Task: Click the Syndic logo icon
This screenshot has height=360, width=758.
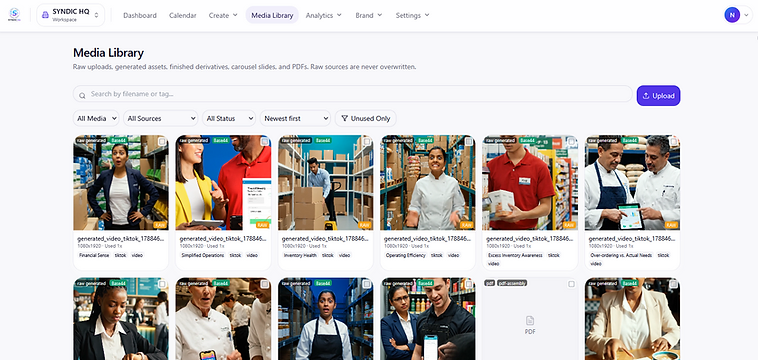Action: (x=15, y=14)
